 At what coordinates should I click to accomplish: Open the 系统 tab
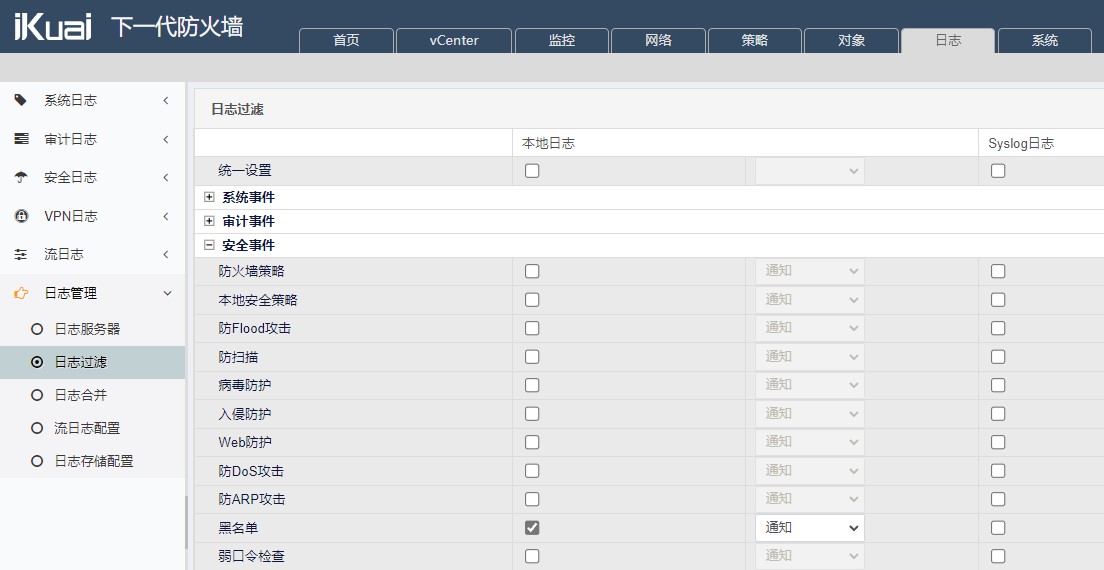1045,40
